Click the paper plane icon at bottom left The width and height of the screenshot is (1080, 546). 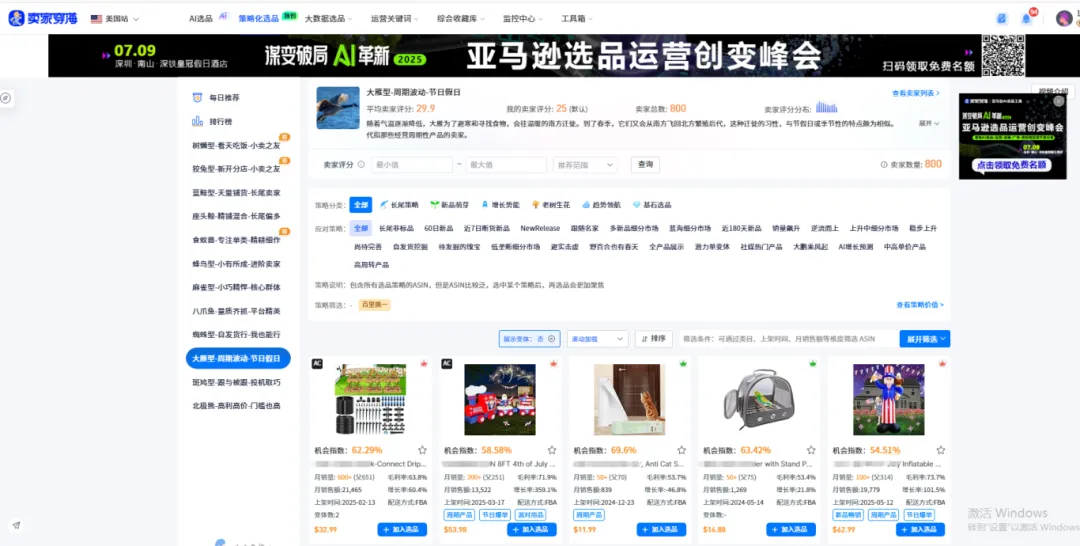[x=16, y=525]
